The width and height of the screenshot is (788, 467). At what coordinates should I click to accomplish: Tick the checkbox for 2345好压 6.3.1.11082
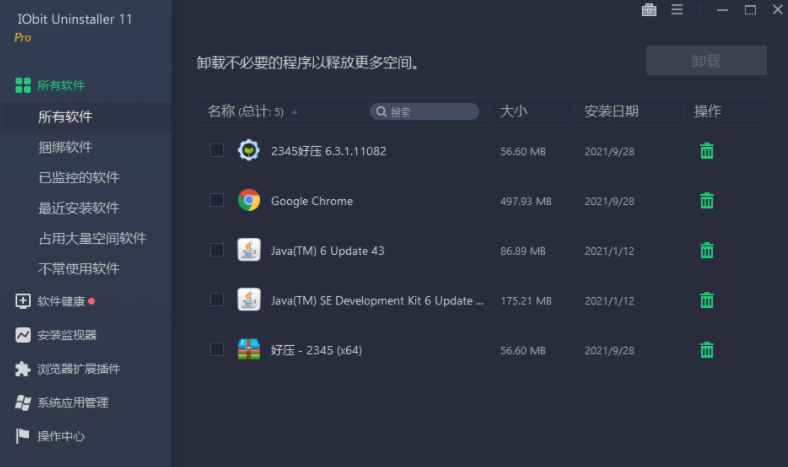pos(216,151)
